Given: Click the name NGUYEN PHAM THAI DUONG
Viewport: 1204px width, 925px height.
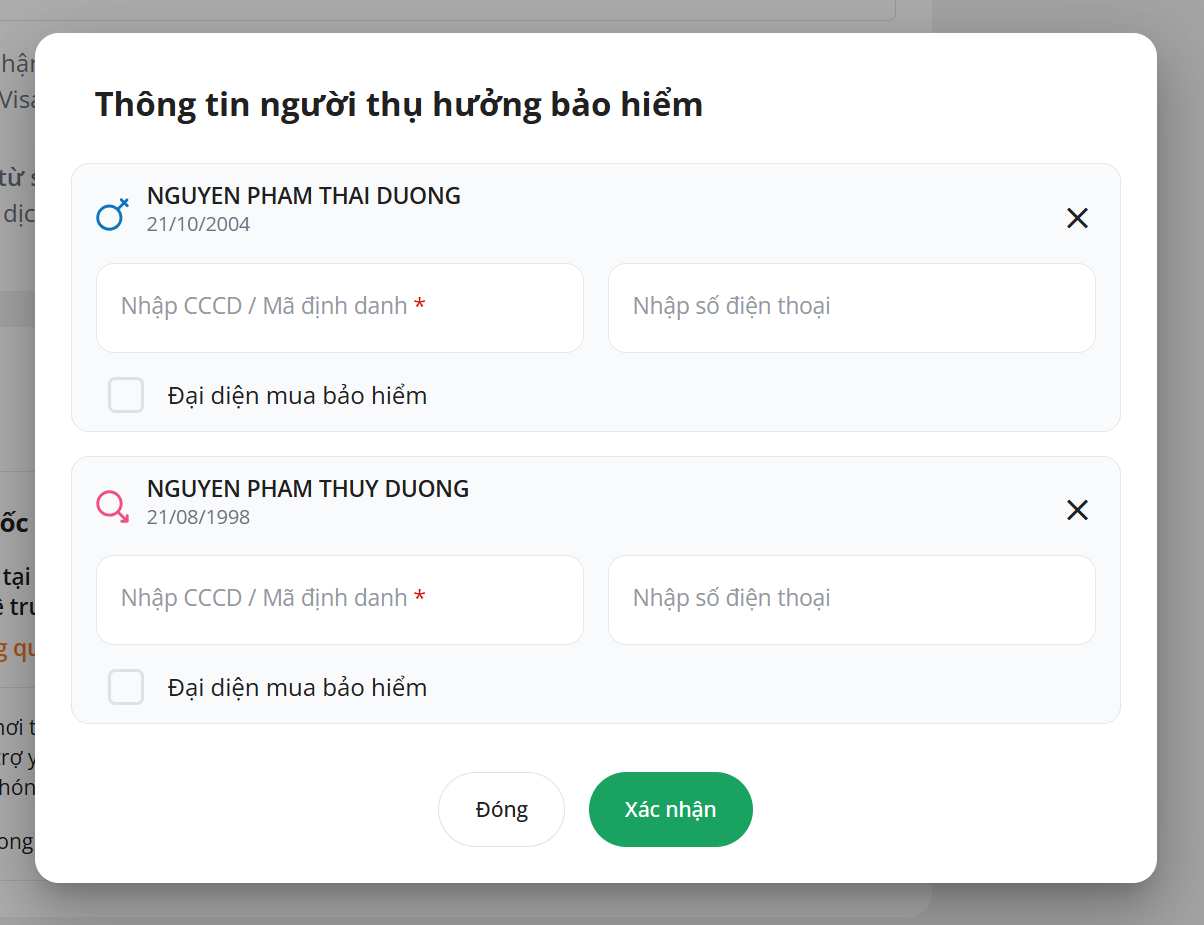Looking at the screenshot, I should click(x=303, y=196).
